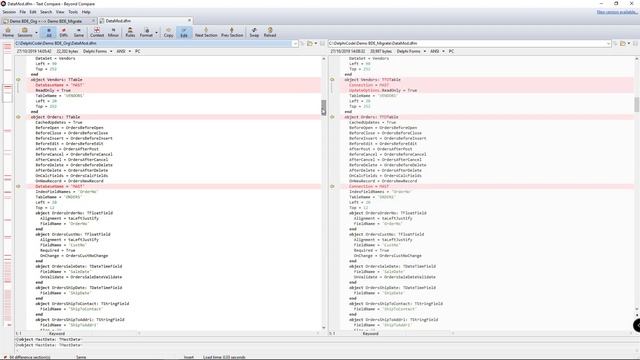The image size is (640, 360).
Task: Open the Rules toolbar icon
Action: tap(130, 32)
